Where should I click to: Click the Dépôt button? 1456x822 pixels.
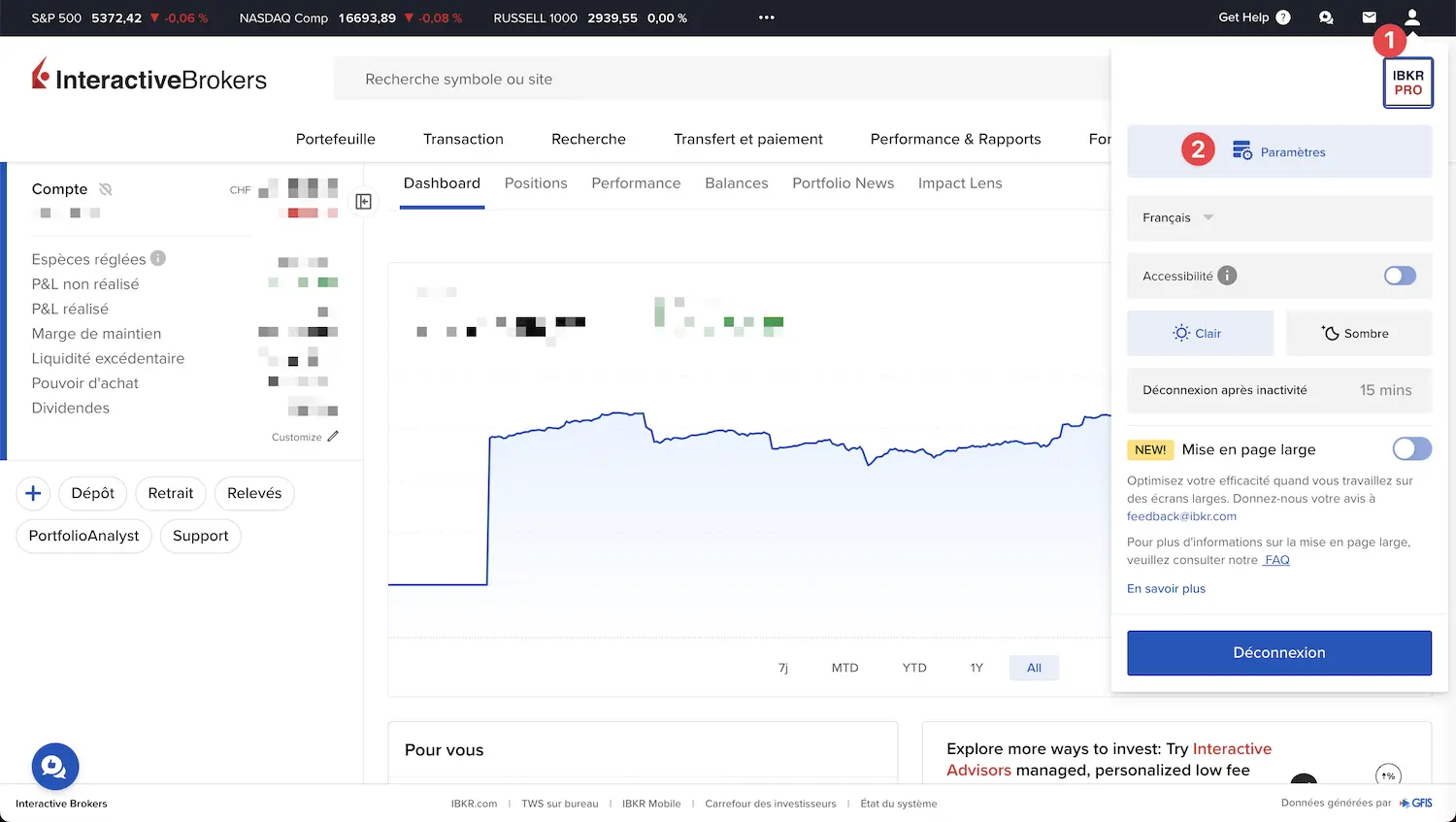click(93, 493)
